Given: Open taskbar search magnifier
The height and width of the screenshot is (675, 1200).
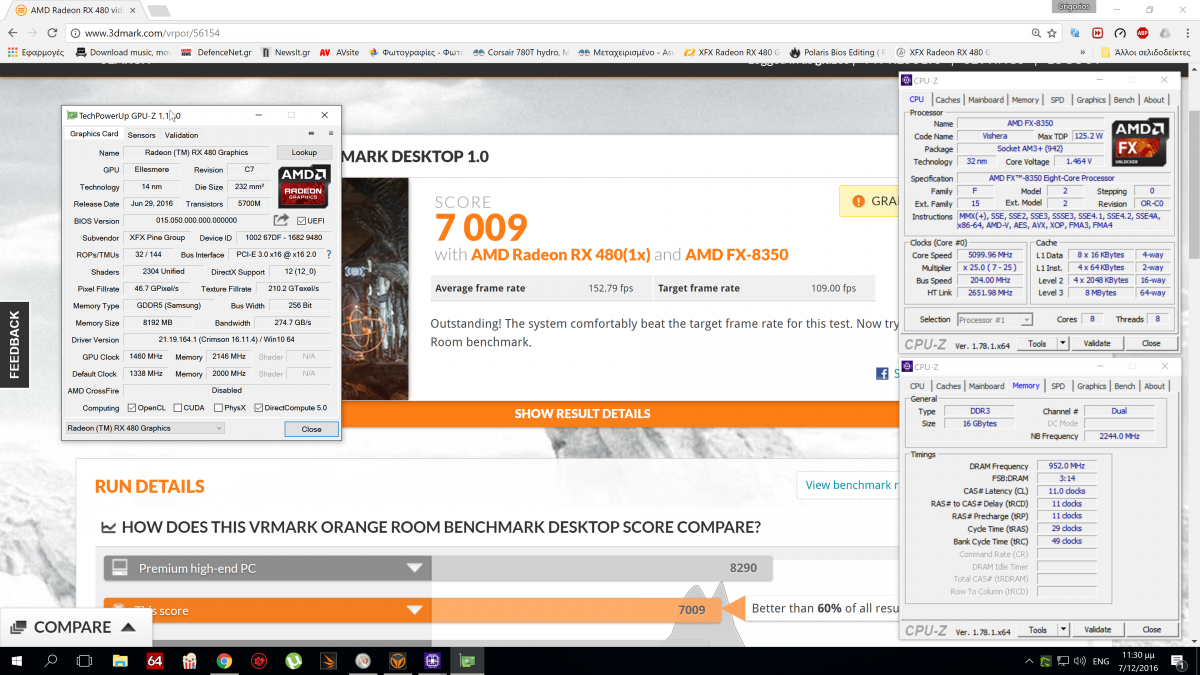Looking at the screenshot, I should (51, 660).
